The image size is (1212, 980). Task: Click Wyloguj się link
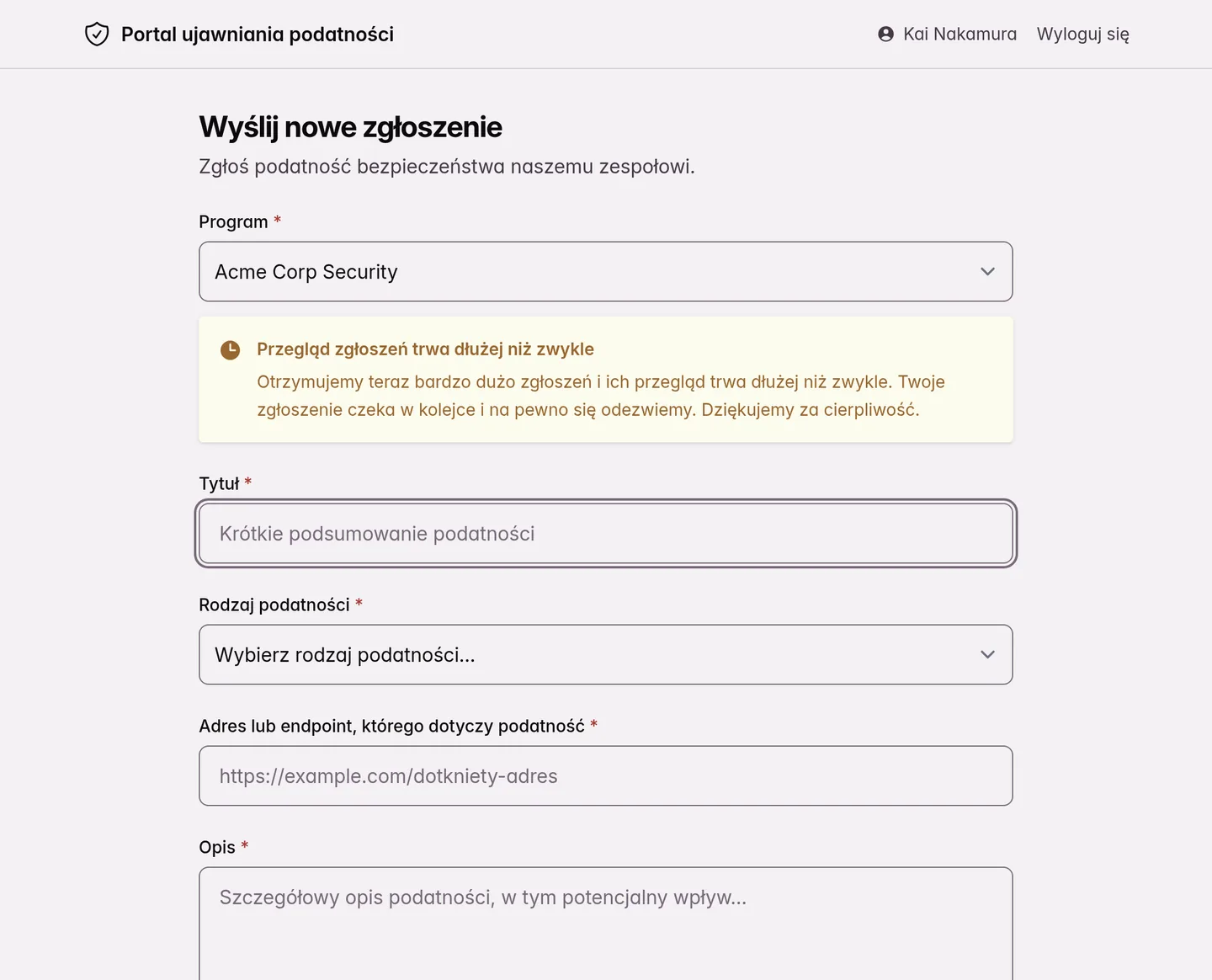coord(1082,35)
